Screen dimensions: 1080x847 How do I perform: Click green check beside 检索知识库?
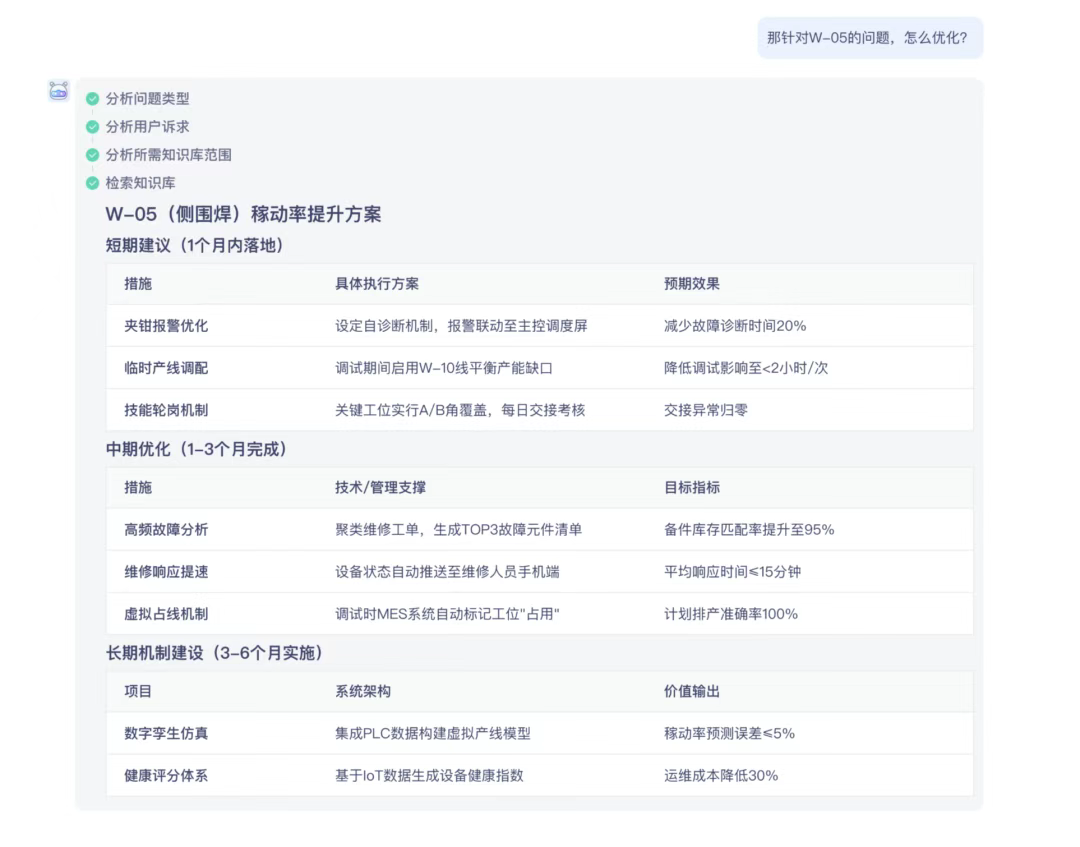coord(92,183)
